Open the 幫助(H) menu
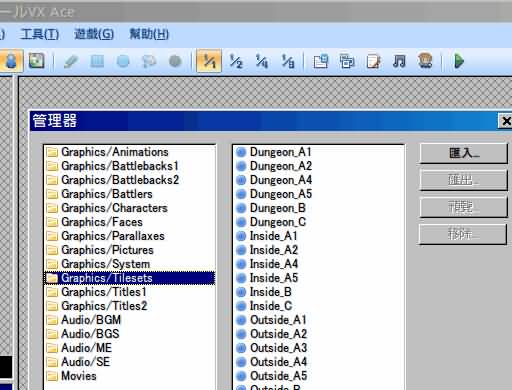The width and height of the screenshot is (512, 390). click(149, 34)
